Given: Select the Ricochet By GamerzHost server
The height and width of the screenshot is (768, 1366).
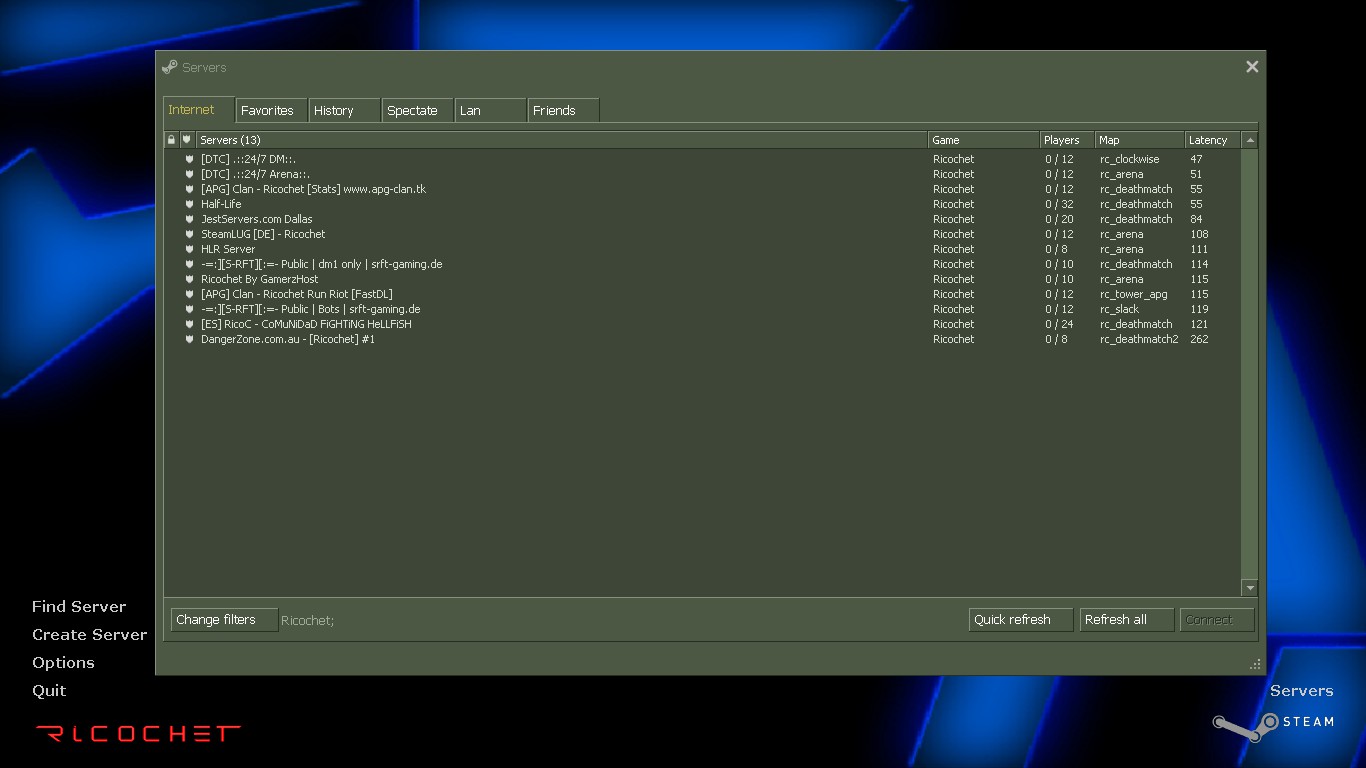Looking at the screenshot, I should [703, 279].
